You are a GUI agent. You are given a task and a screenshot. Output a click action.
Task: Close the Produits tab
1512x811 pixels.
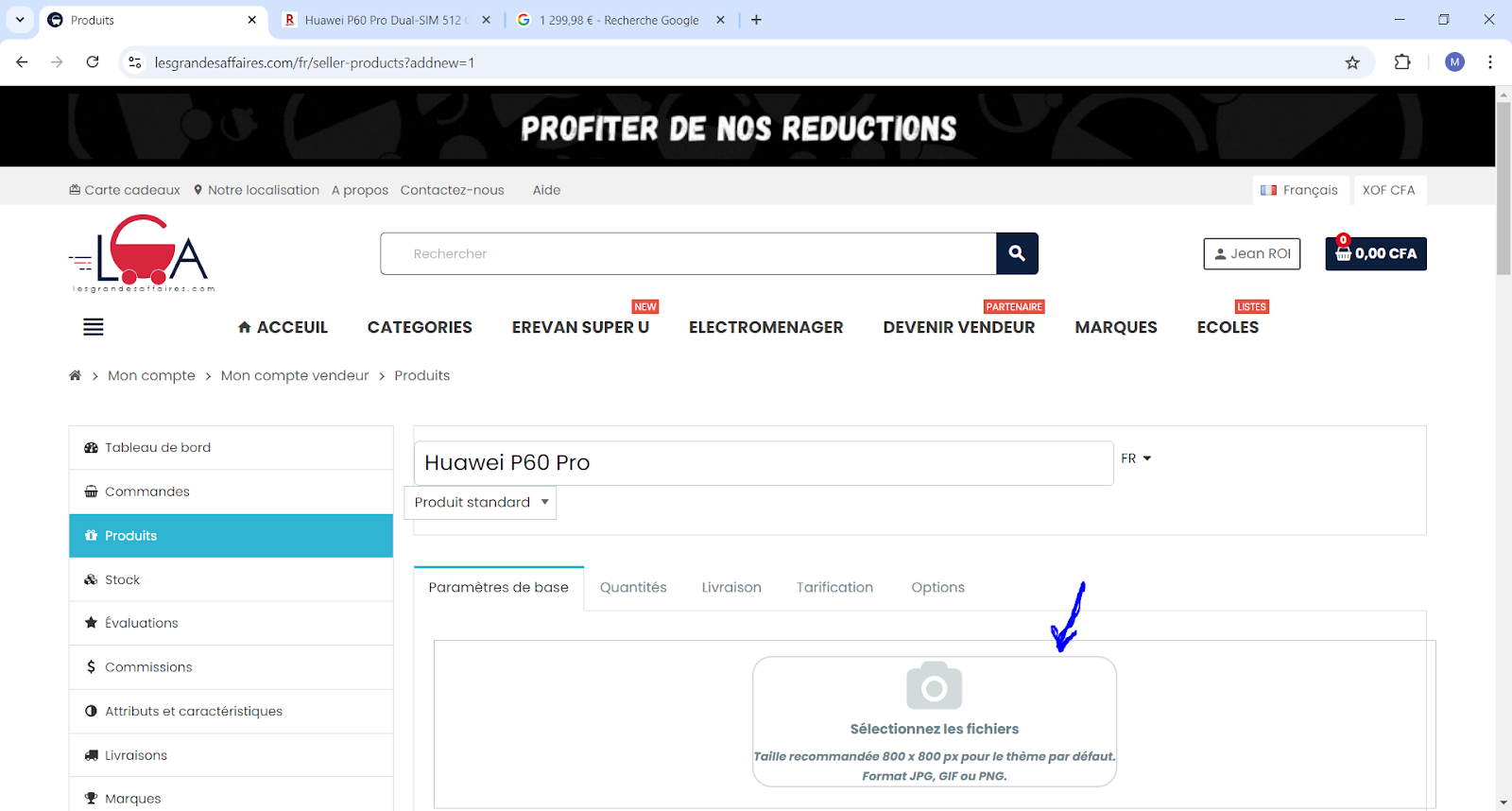click(x=251, y=20)
